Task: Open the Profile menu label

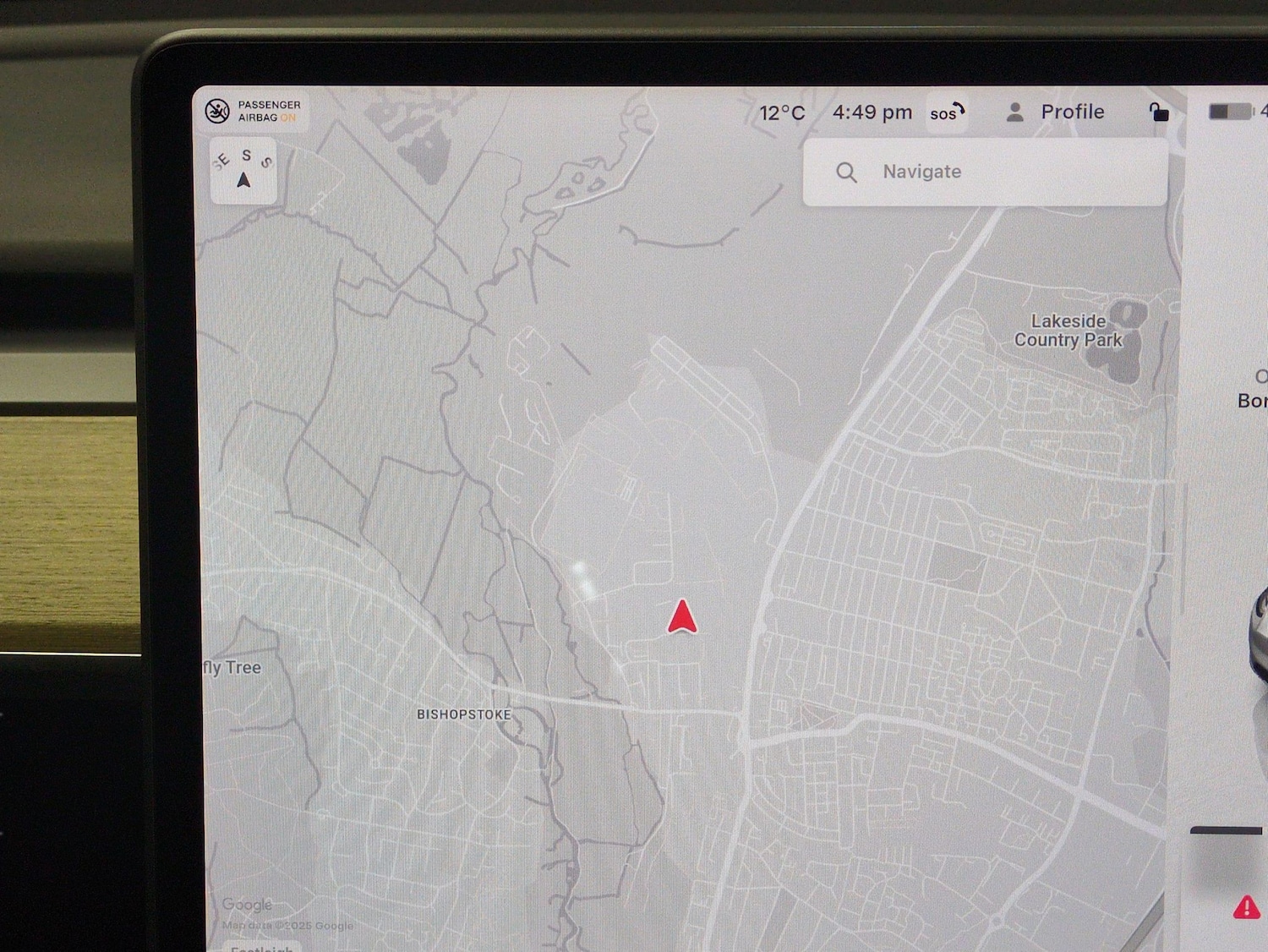Action: coord(1072,112)
